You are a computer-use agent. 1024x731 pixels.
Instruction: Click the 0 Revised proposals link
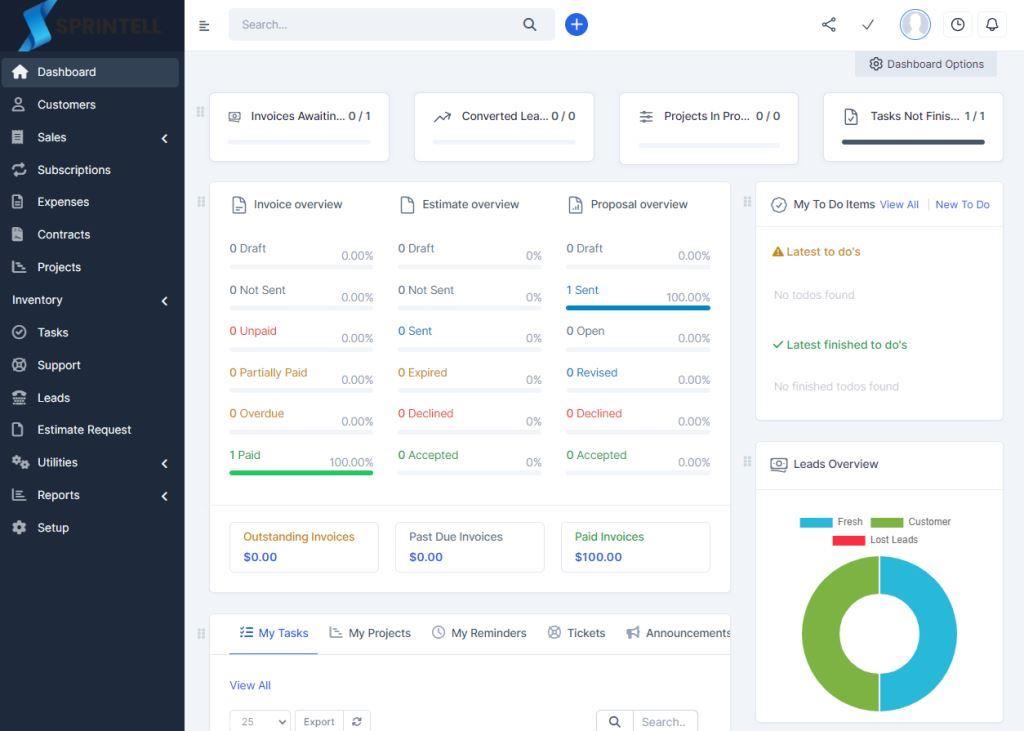(x=592, y=372)
